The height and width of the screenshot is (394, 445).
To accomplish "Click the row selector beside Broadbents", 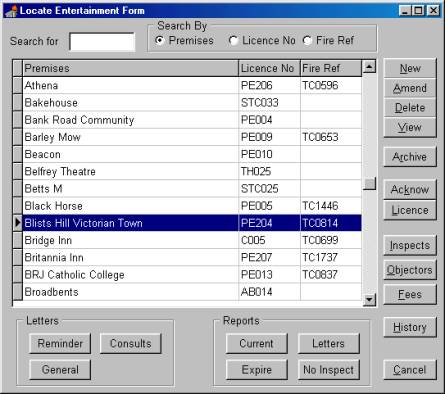I will click(17, 292).
